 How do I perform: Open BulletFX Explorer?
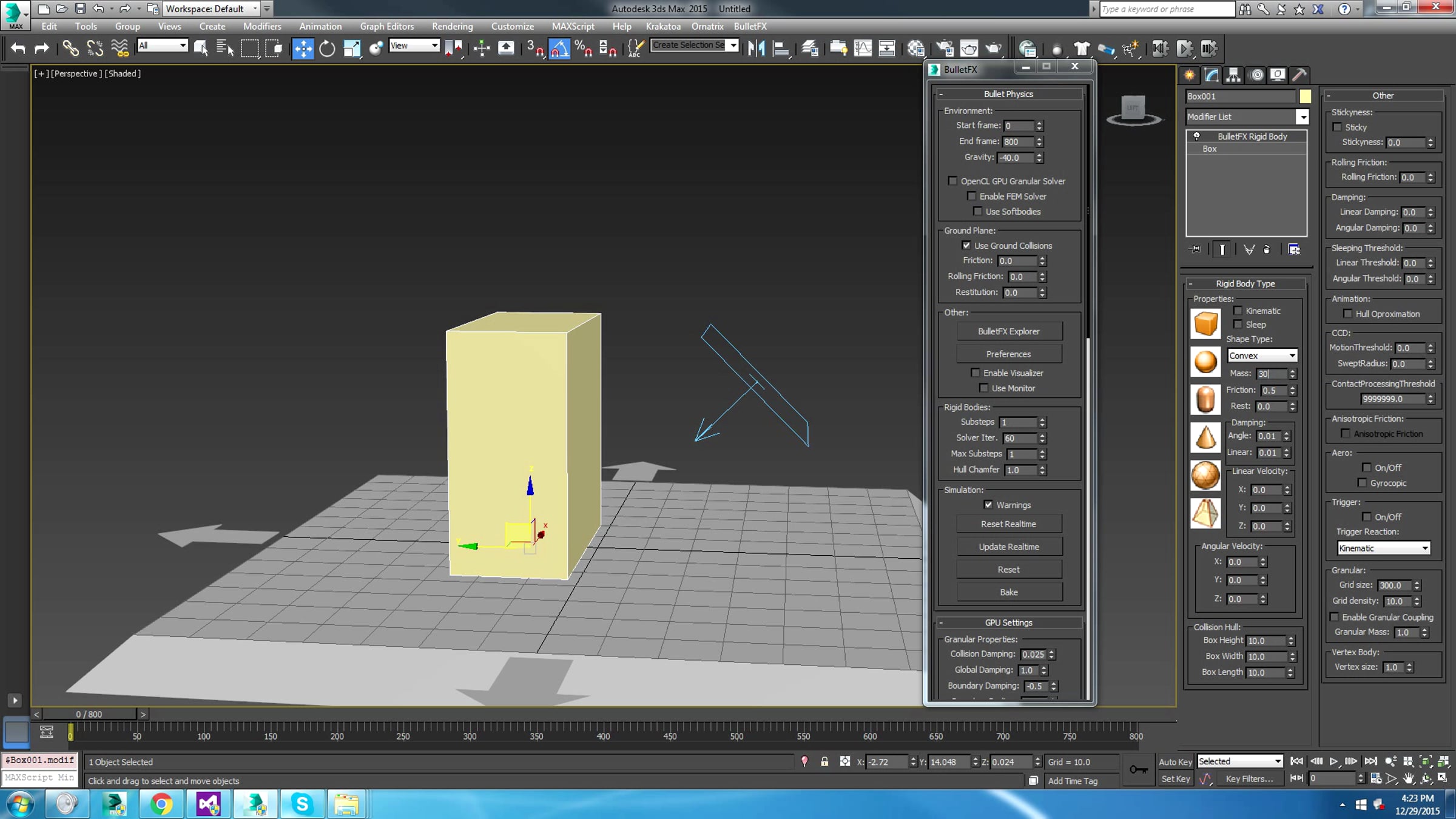click(x=1008, y=331)
